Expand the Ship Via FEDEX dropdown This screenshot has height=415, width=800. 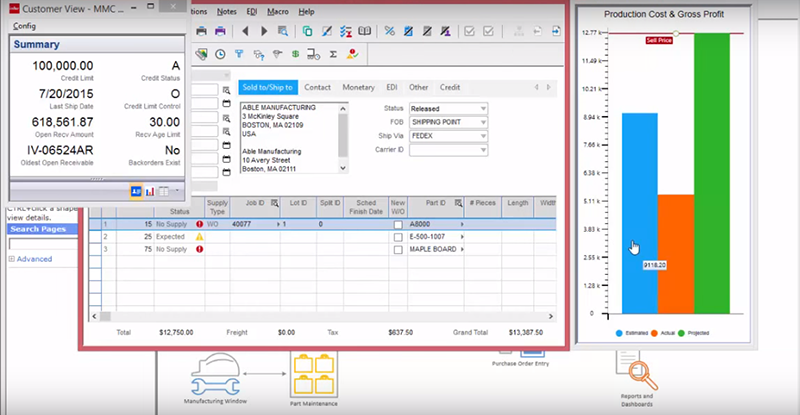[483, 136]
